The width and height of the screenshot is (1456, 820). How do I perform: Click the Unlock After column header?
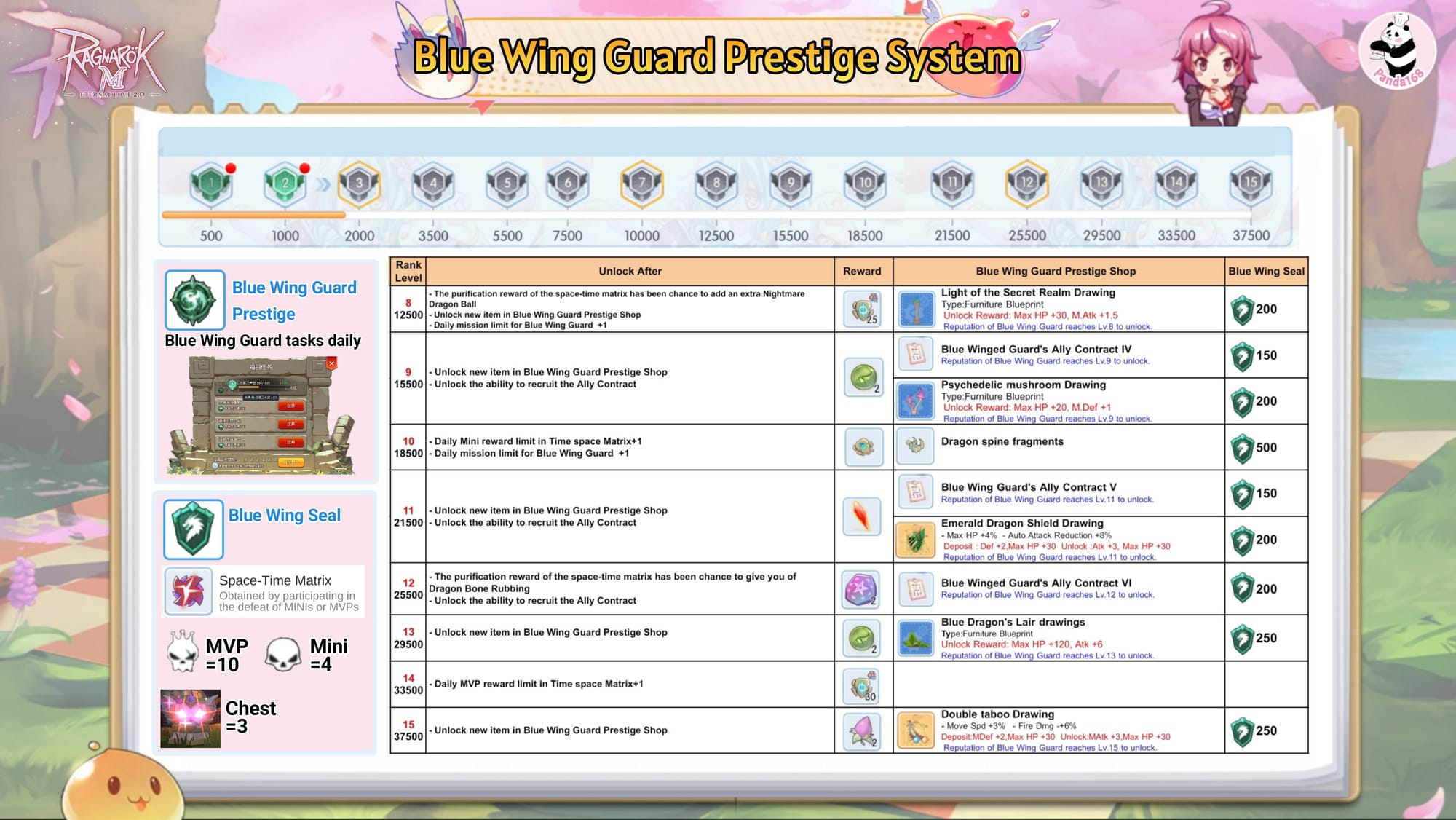(x=630, y=271)
